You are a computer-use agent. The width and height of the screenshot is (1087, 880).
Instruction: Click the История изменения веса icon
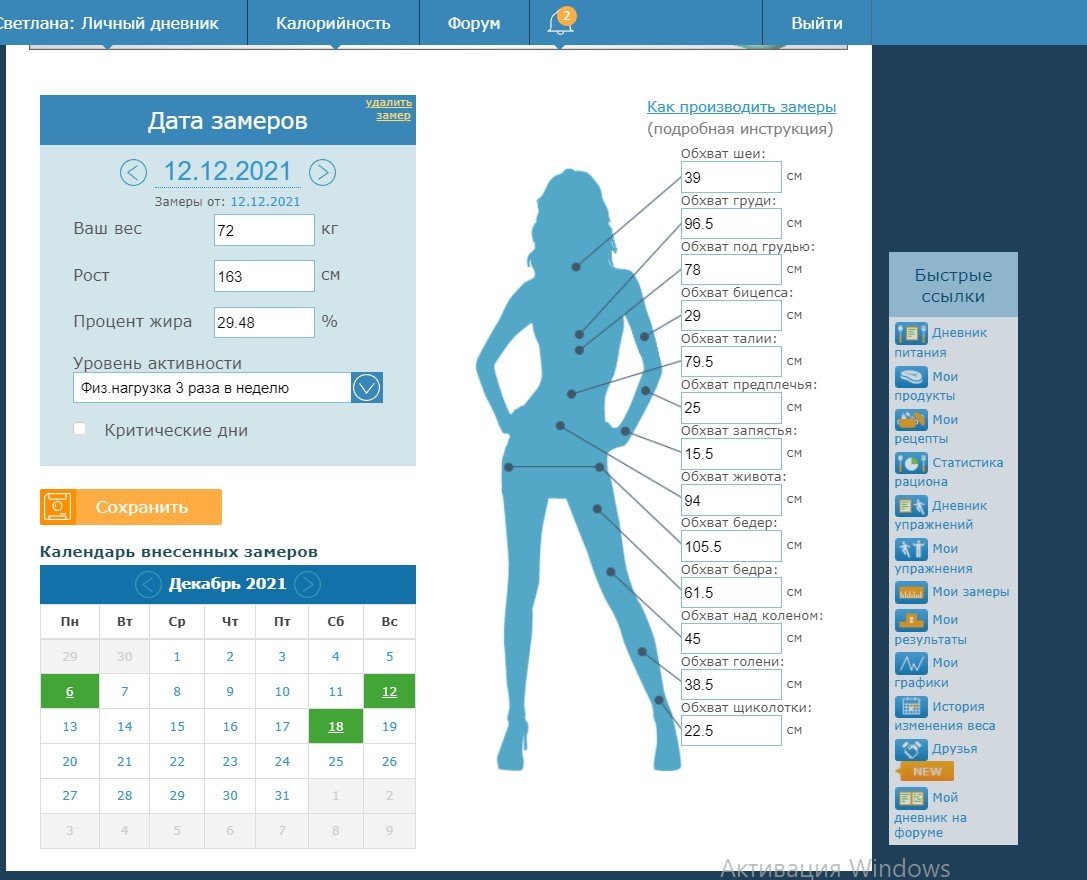coord(911,707)
